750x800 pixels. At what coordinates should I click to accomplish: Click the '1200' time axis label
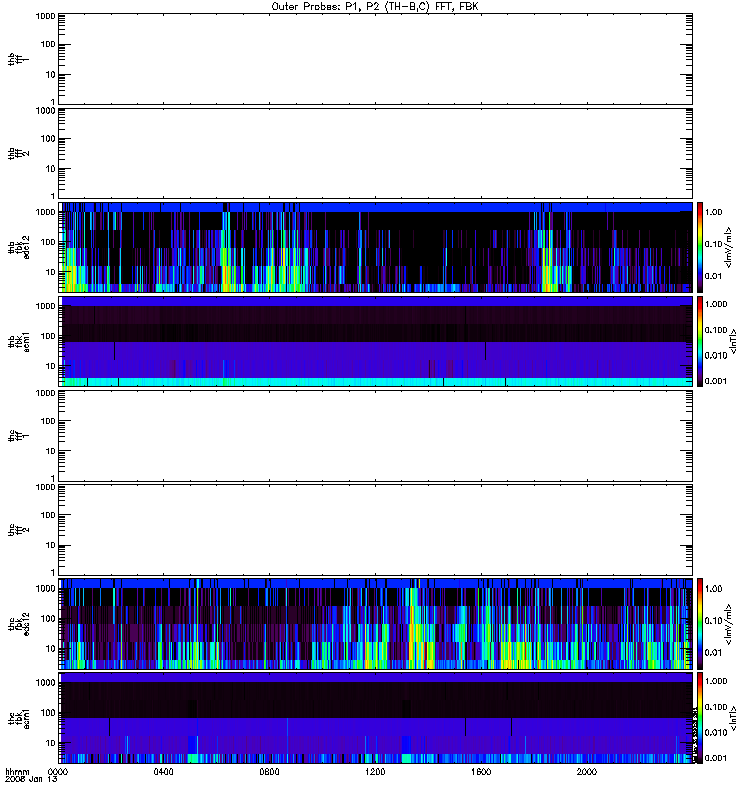point(375,772)
